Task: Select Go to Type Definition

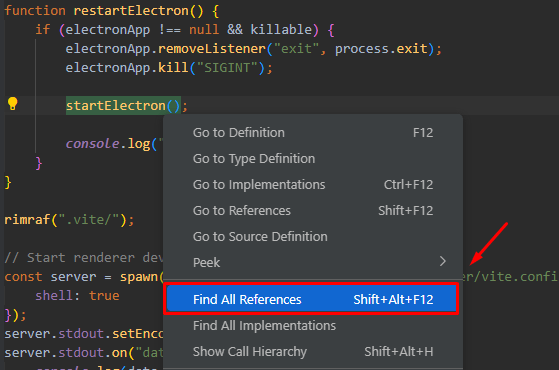Action: (313, 159)
